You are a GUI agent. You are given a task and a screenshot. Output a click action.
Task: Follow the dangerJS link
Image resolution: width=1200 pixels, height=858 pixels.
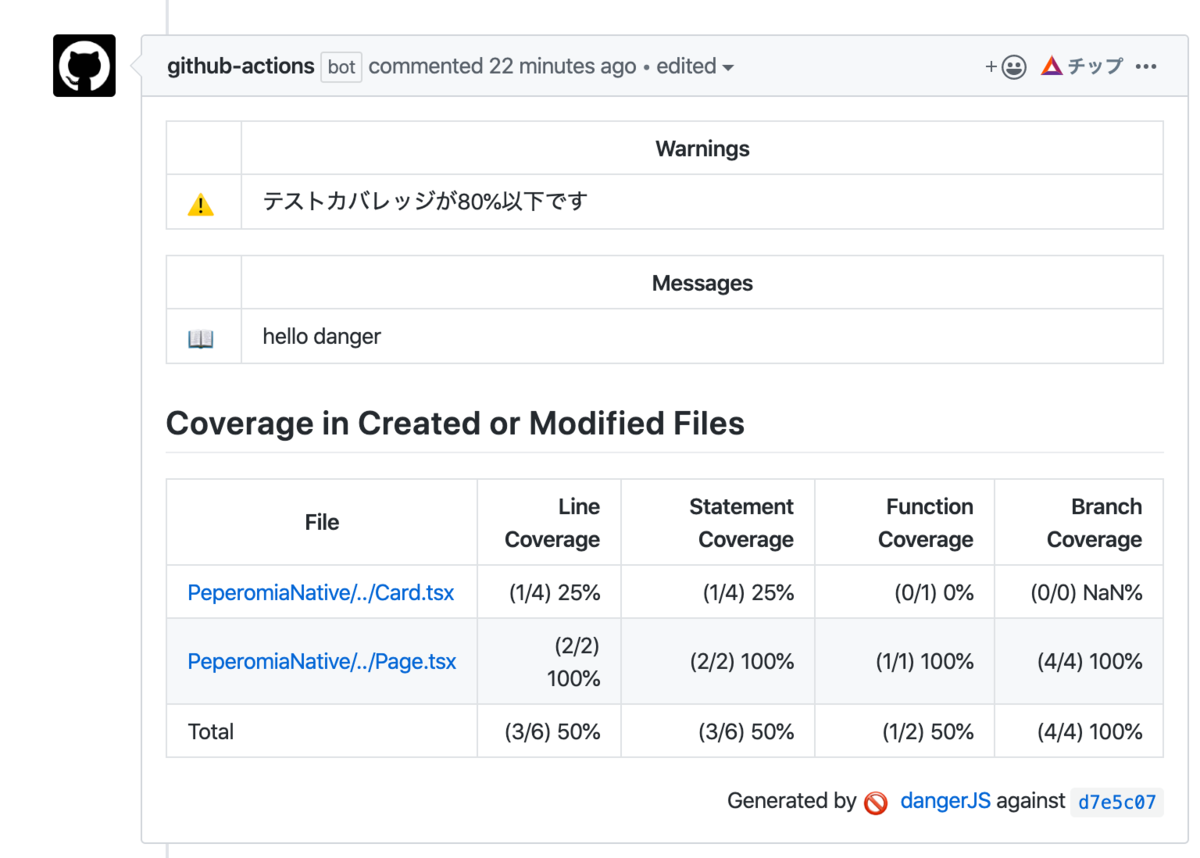click(x=945, y=801)
